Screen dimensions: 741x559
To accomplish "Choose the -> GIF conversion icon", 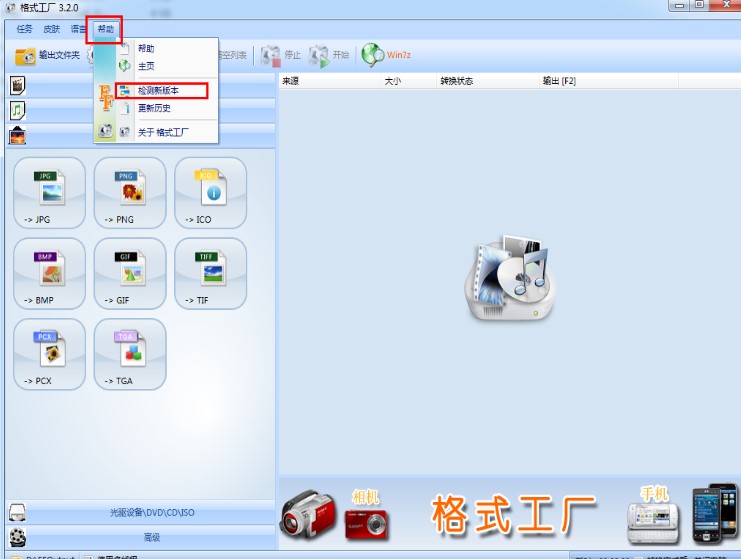I will click(130, 274).
